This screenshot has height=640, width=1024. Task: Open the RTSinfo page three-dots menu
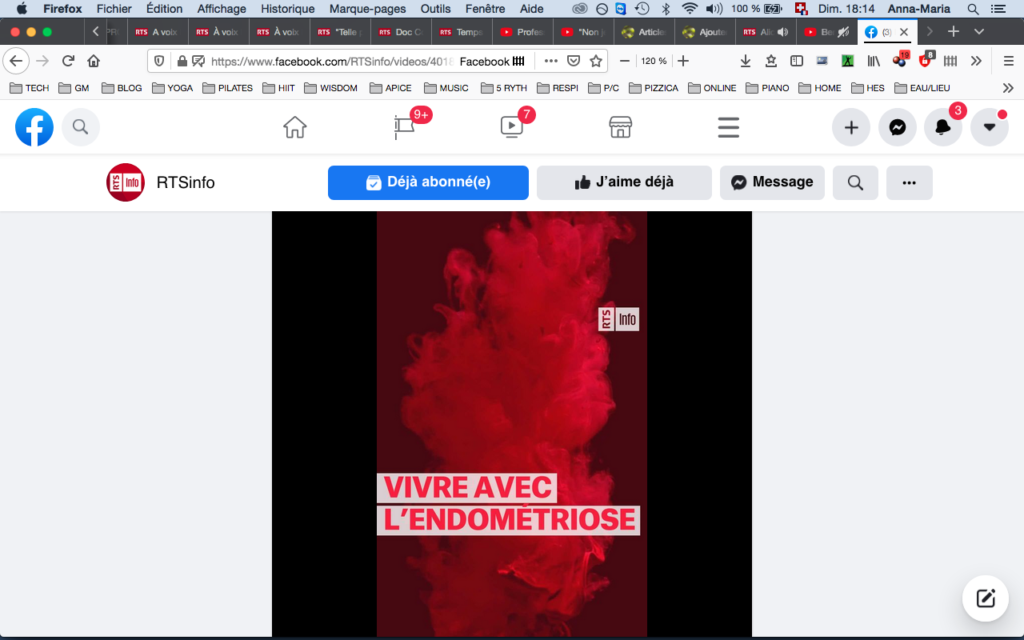coord(909,183)
